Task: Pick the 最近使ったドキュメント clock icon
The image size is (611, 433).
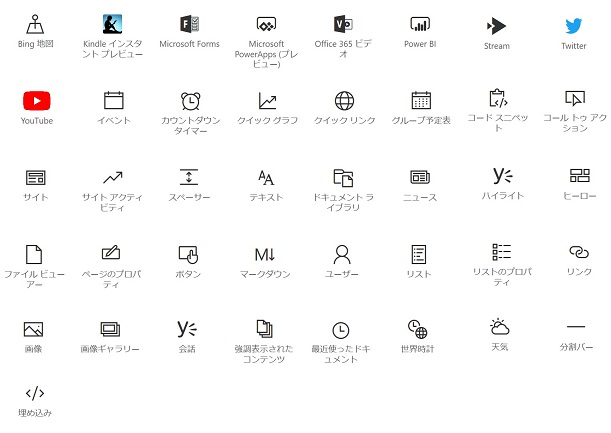Action: (341, 330)
